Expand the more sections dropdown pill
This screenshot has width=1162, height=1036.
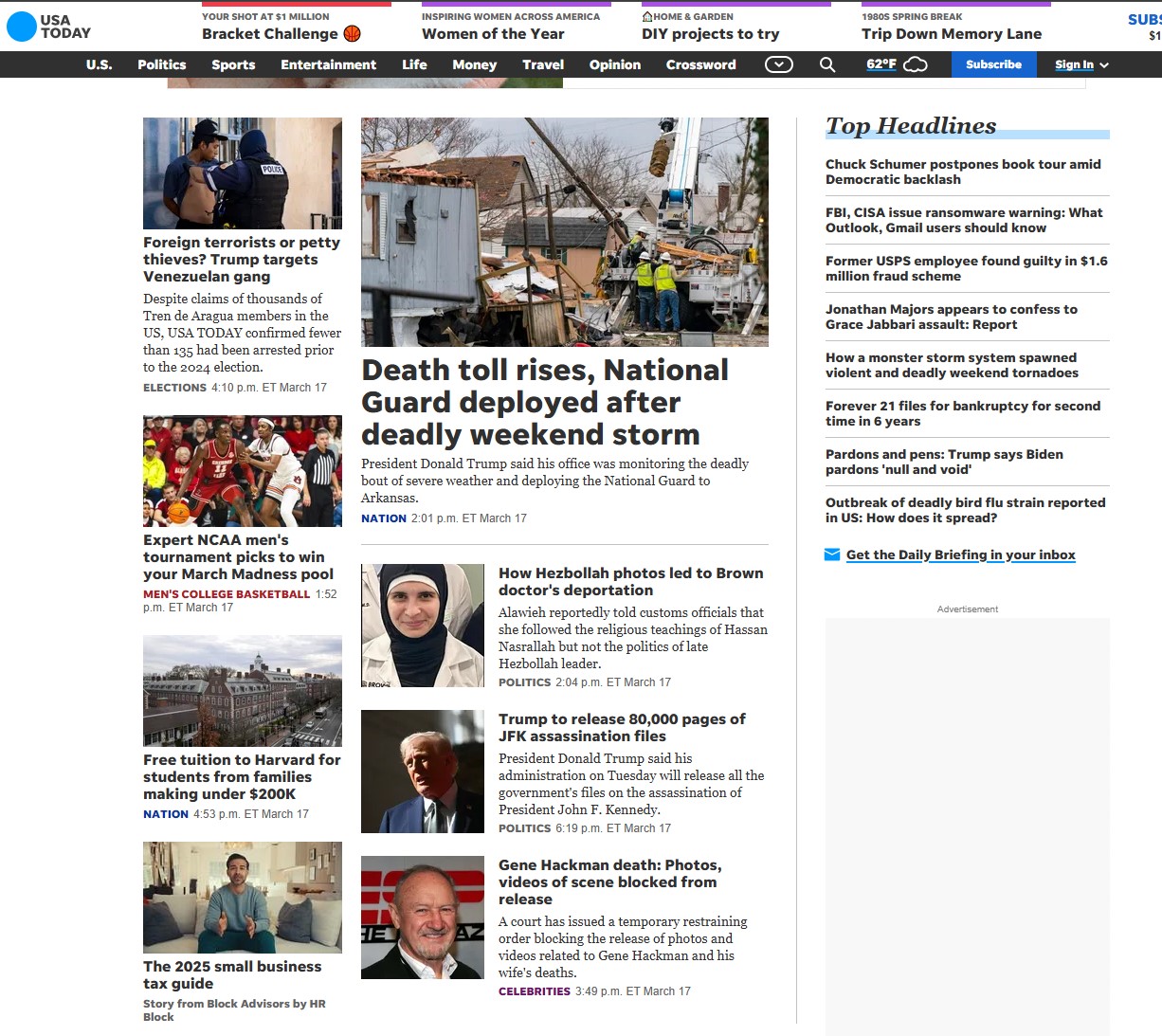pos(779,64)
